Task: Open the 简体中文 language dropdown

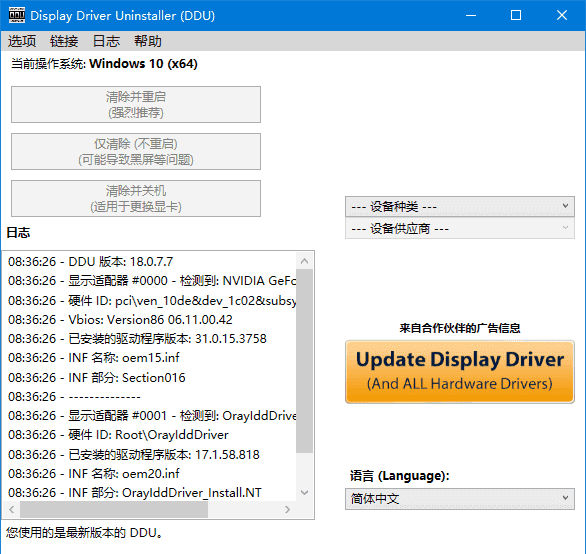Action: pyautogui.click(x=460, y=498)
